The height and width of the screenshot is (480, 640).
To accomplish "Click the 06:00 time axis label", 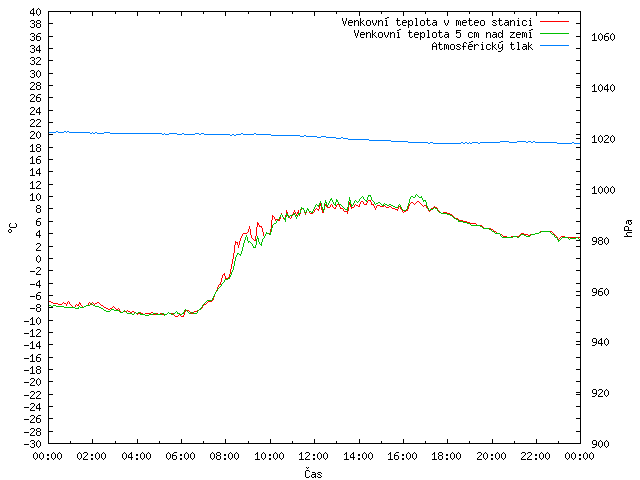I will tap(180, 456).
